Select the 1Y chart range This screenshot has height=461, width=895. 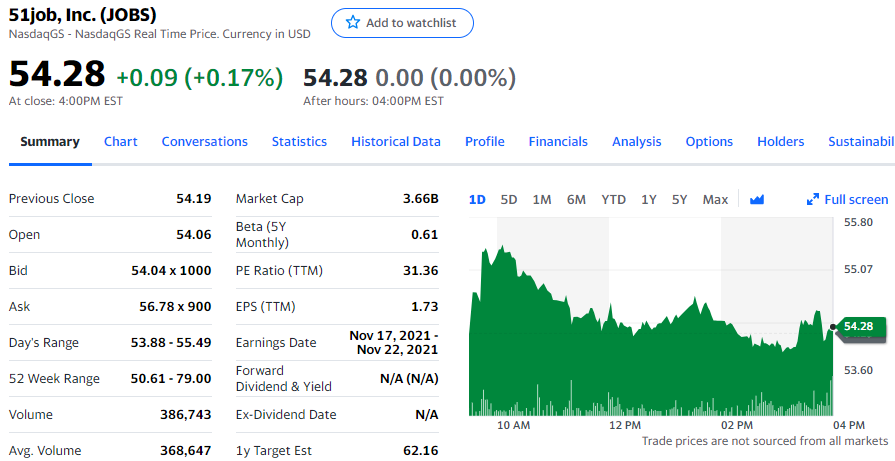pos(648,200)
